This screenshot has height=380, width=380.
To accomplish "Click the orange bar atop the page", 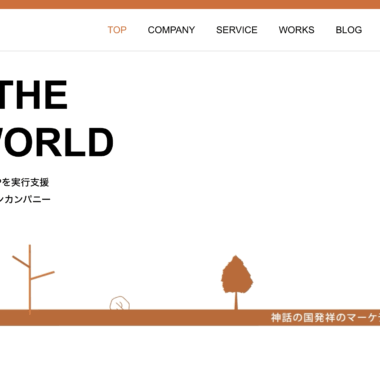I will coord(190,4).
